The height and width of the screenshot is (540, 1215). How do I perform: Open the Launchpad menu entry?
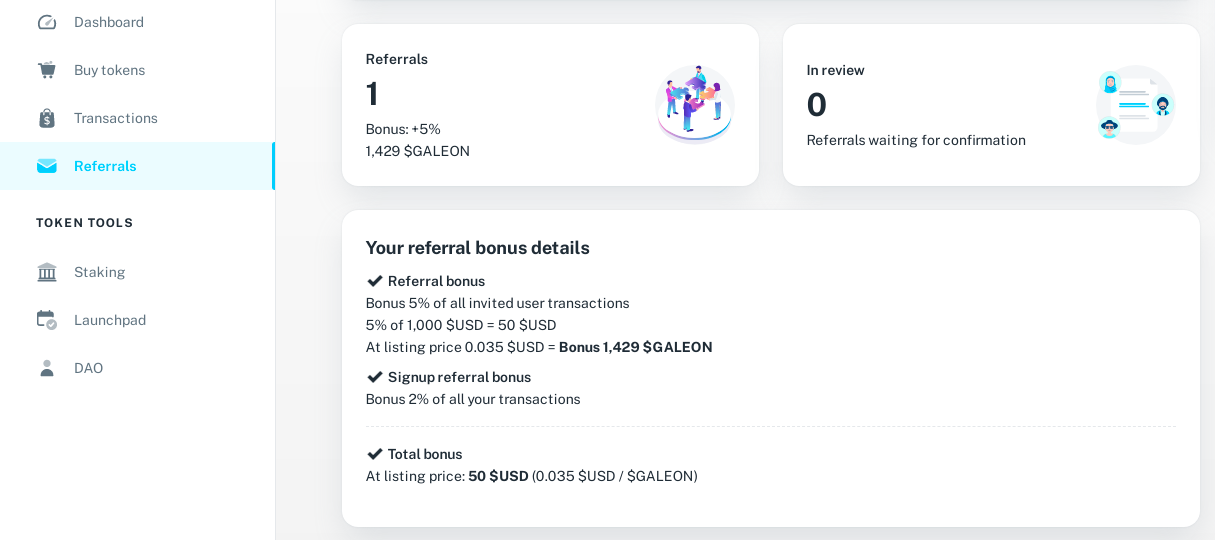110,320
